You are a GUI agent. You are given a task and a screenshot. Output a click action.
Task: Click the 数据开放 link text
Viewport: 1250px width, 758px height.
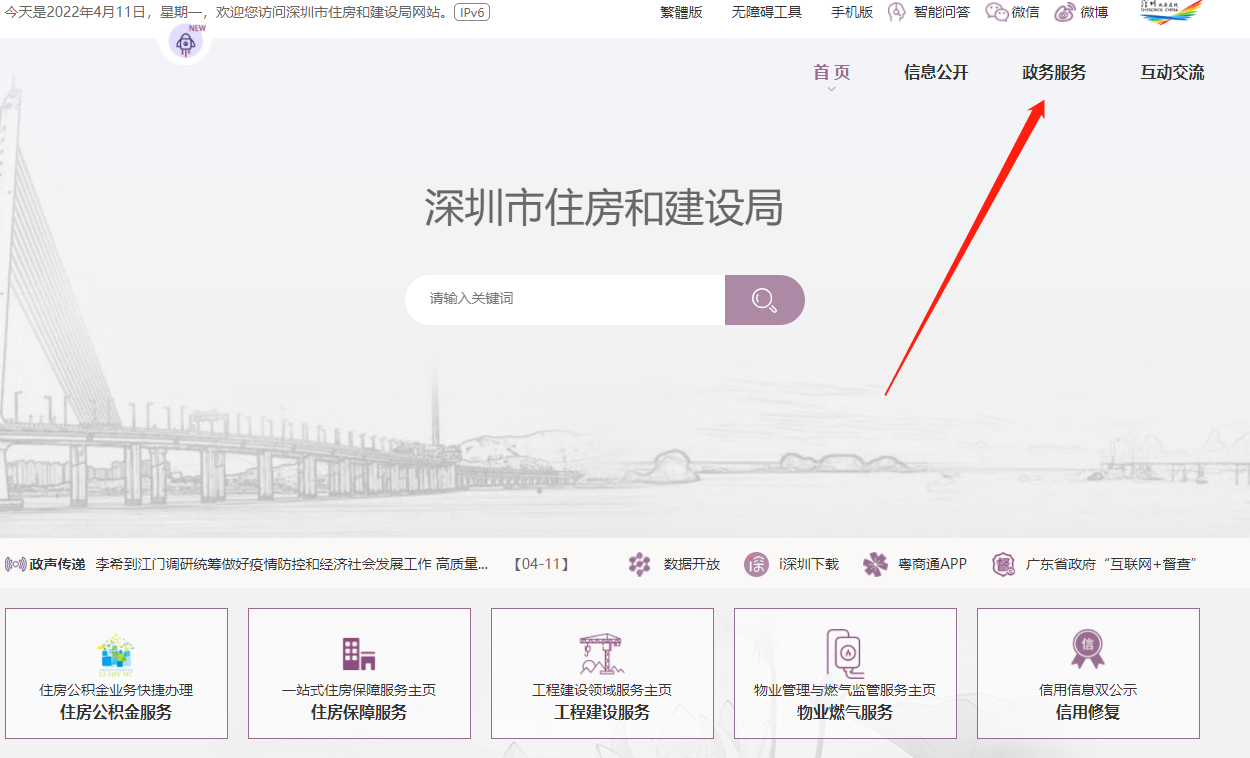pos(692,564)
